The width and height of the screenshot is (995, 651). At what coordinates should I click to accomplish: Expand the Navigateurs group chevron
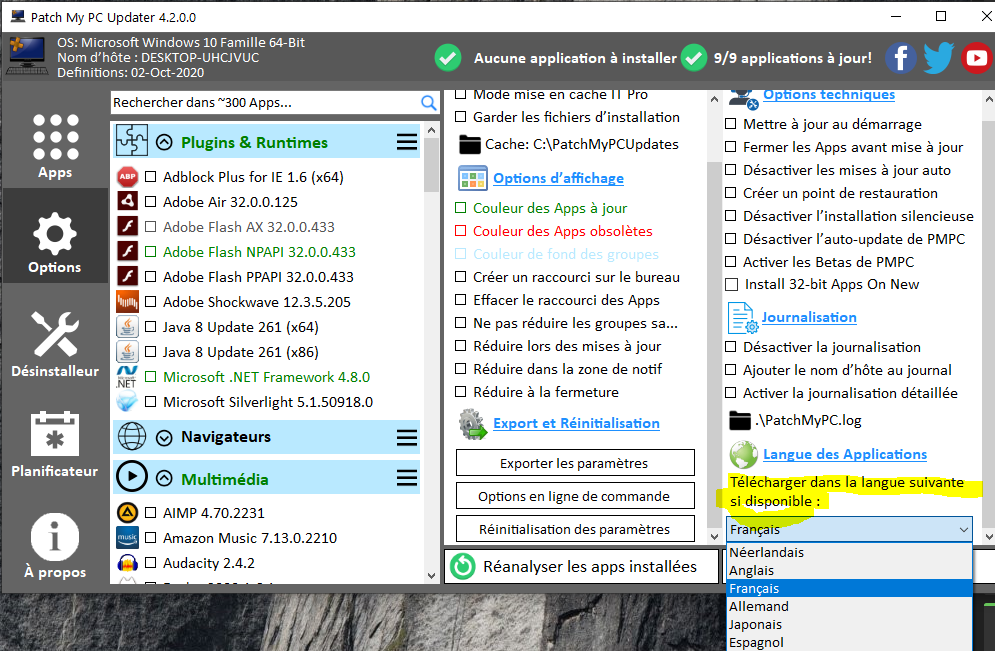click(164, 437)
